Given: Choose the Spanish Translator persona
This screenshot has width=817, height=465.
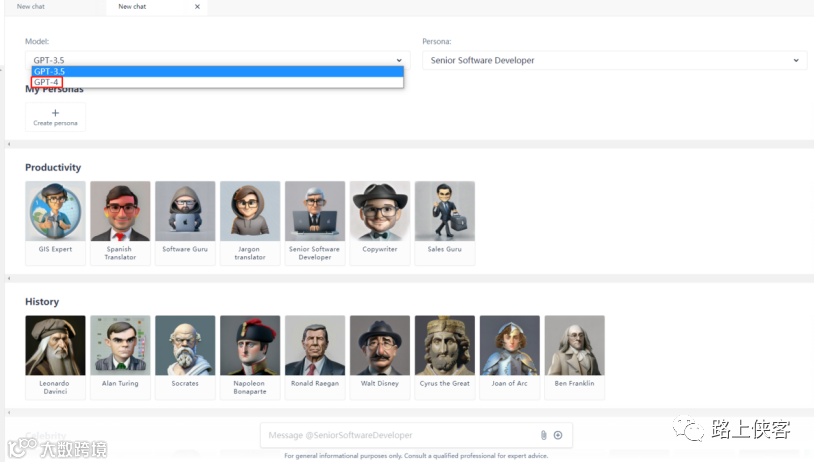Looking at the screenshot, I should (x=120, y=223).
